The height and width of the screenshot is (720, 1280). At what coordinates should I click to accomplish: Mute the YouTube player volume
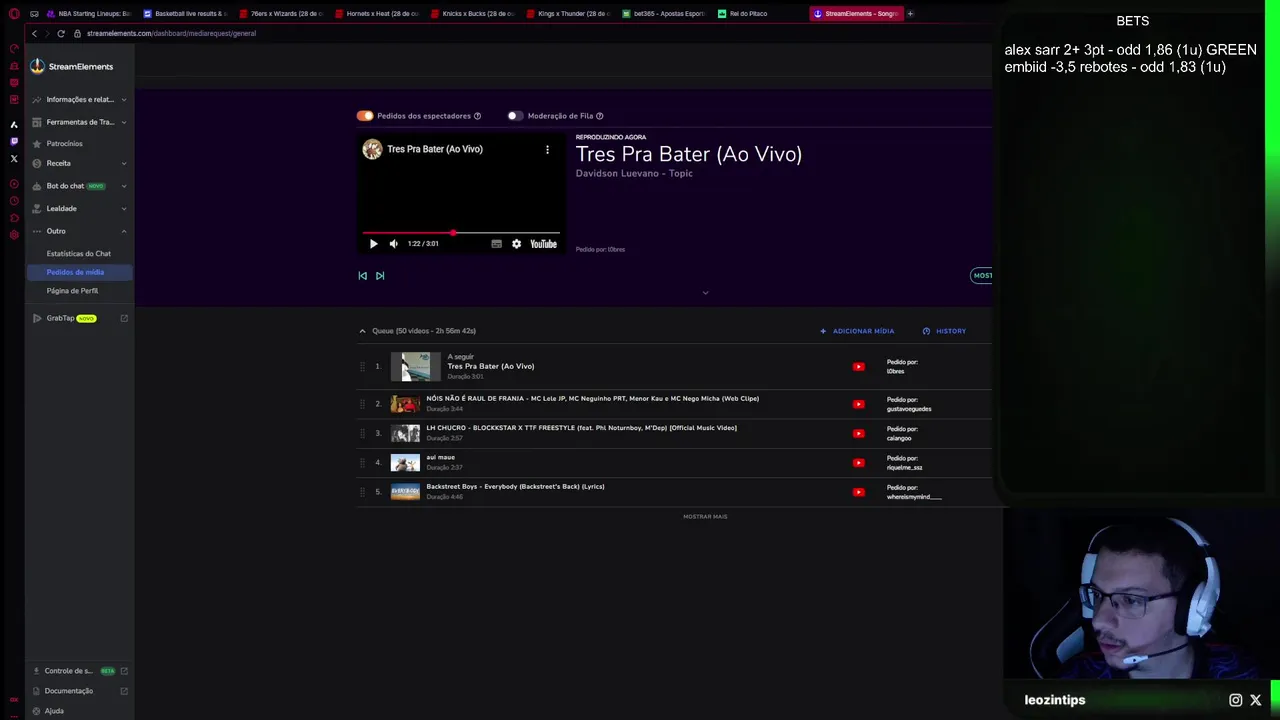[x=393, y=244]
